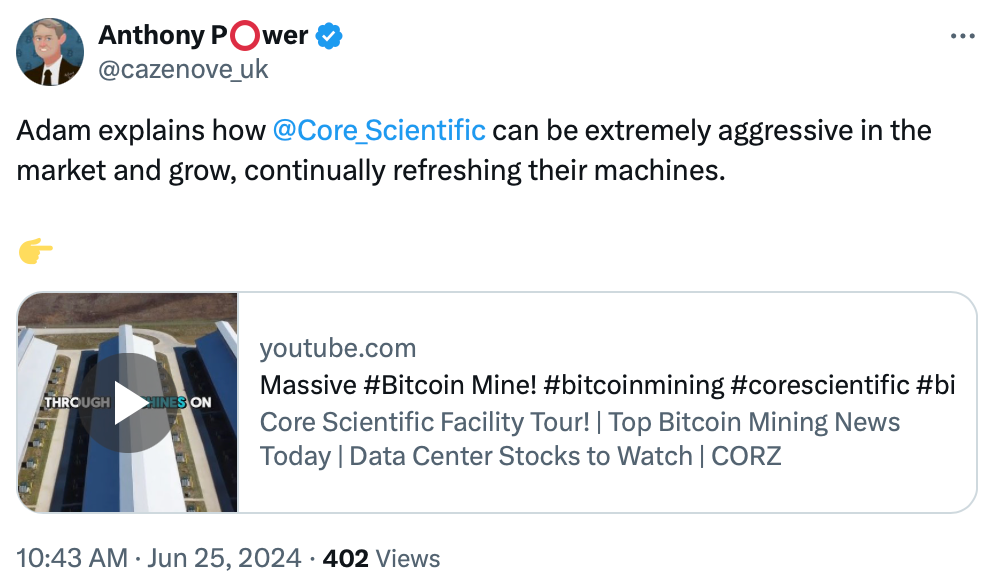Click the tweet text about refreshing machines
1000x588 pixels.
pyautogui.click(x=473, y=151)
